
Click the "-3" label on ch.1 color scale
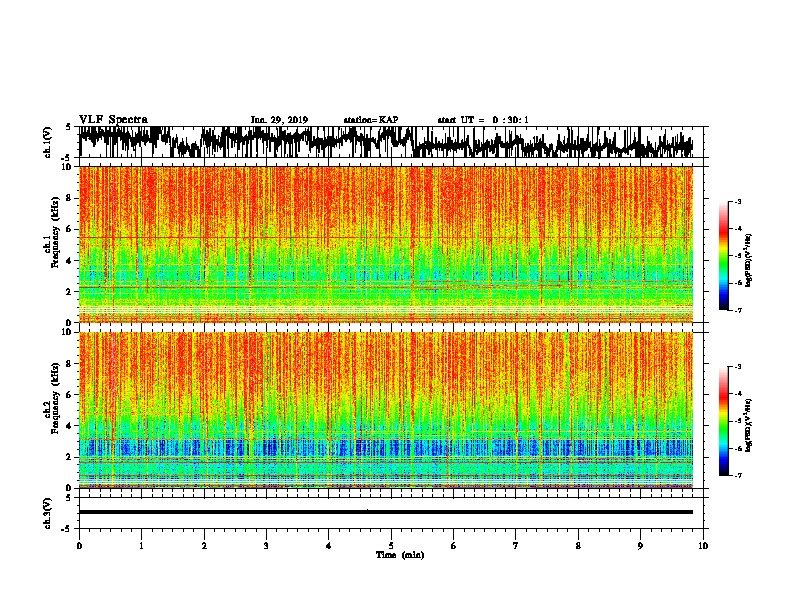pos(738,202)
